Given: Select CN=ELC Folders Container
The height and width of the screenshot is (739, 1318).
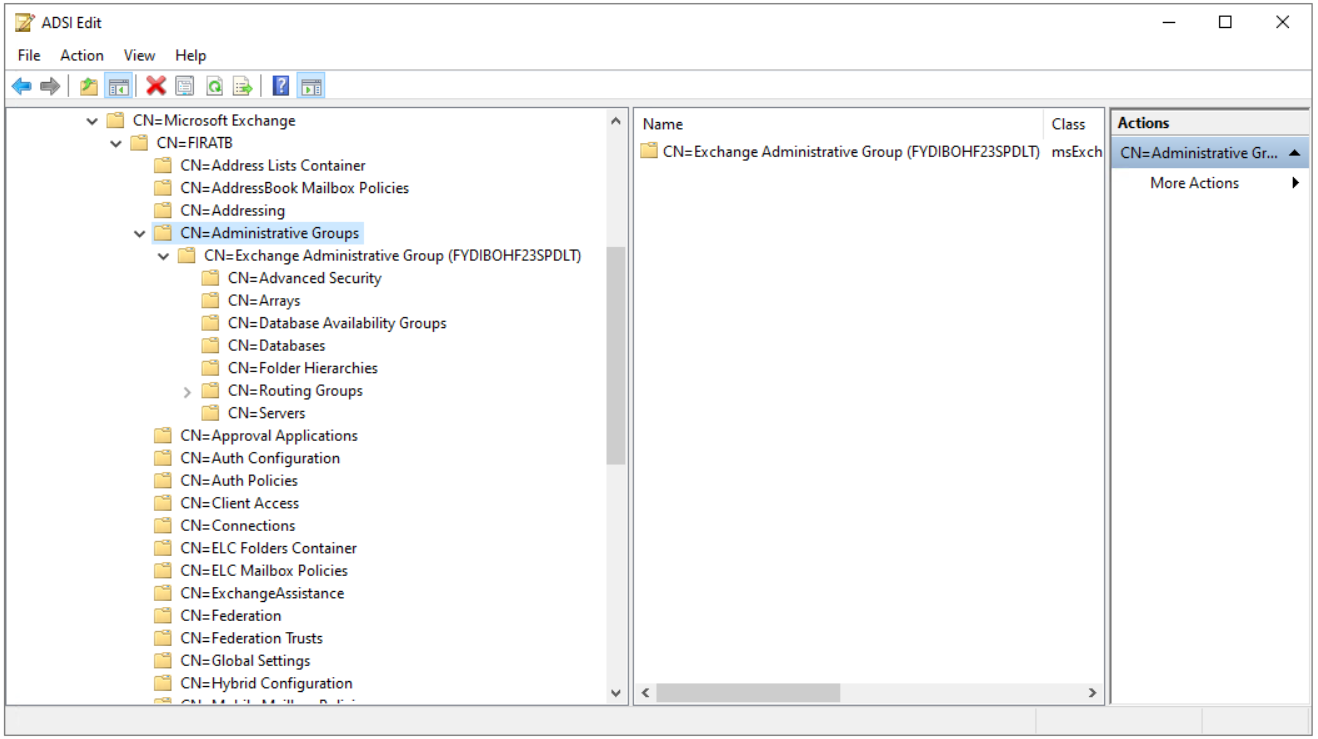Looking at the screenshot, I should (268, 548).
